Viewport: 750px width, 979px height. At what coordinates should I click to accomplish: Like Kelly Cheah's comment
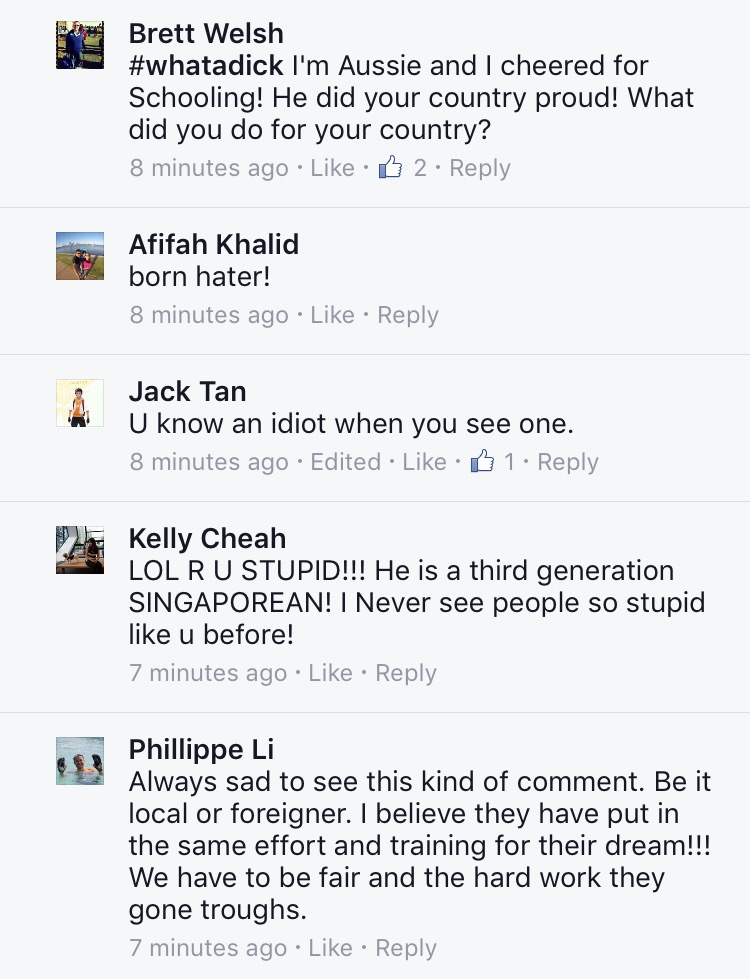(x=330, y=673)
